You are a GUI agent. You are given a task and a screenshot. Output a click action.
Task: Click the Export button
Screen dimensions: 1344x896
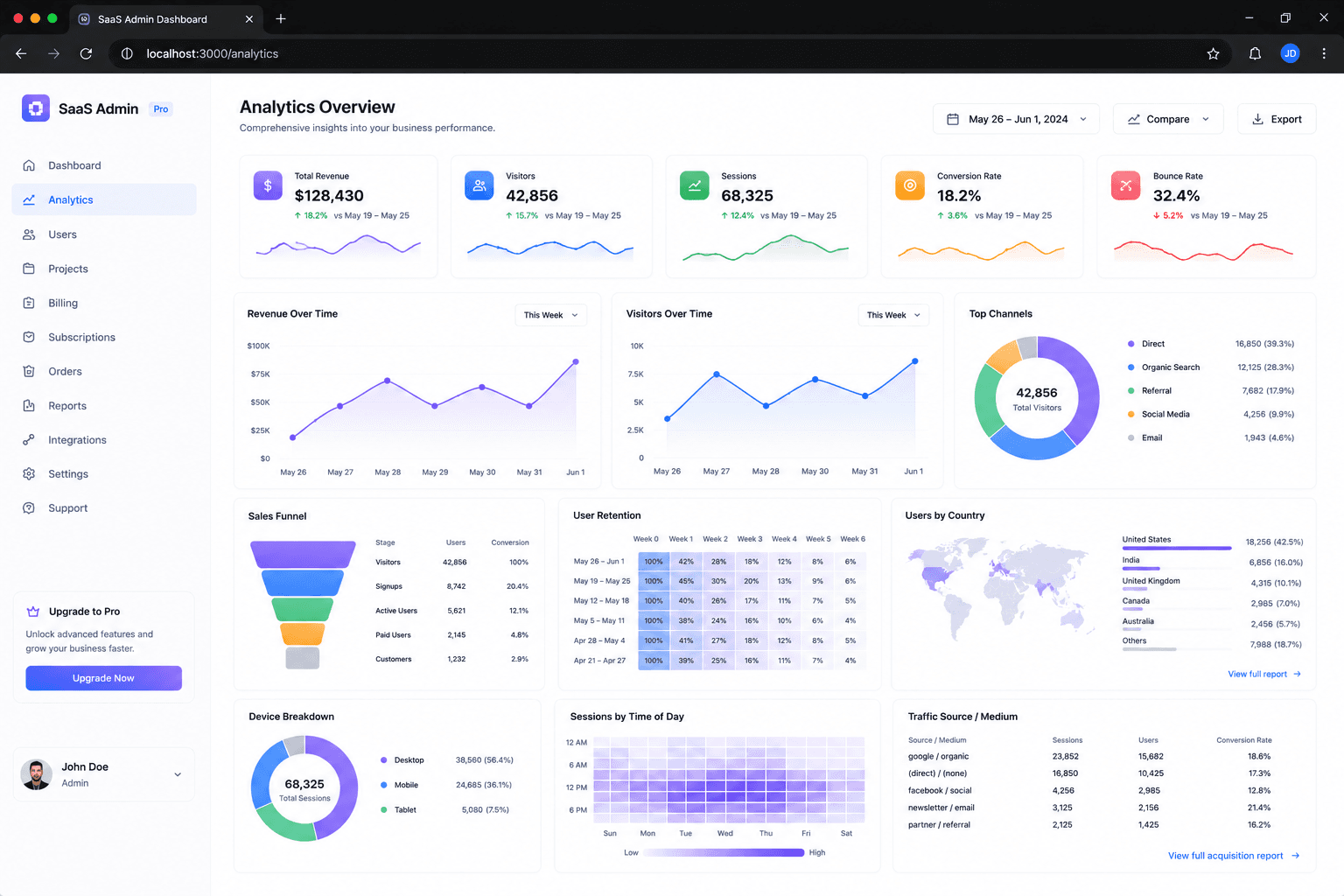tap(1277, 119)
